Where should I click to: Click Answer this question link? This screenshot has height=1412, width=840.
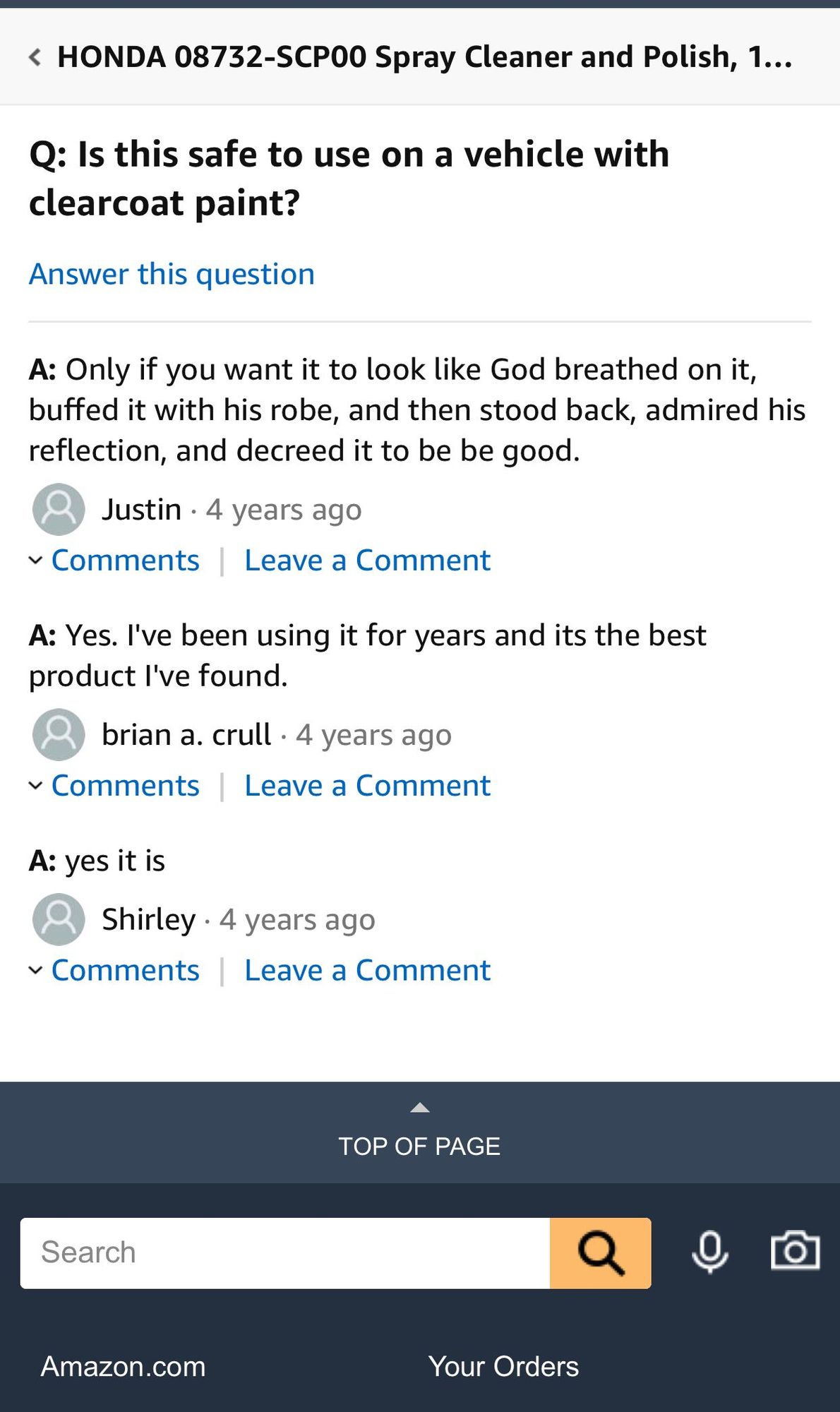(x=172, y=274)
